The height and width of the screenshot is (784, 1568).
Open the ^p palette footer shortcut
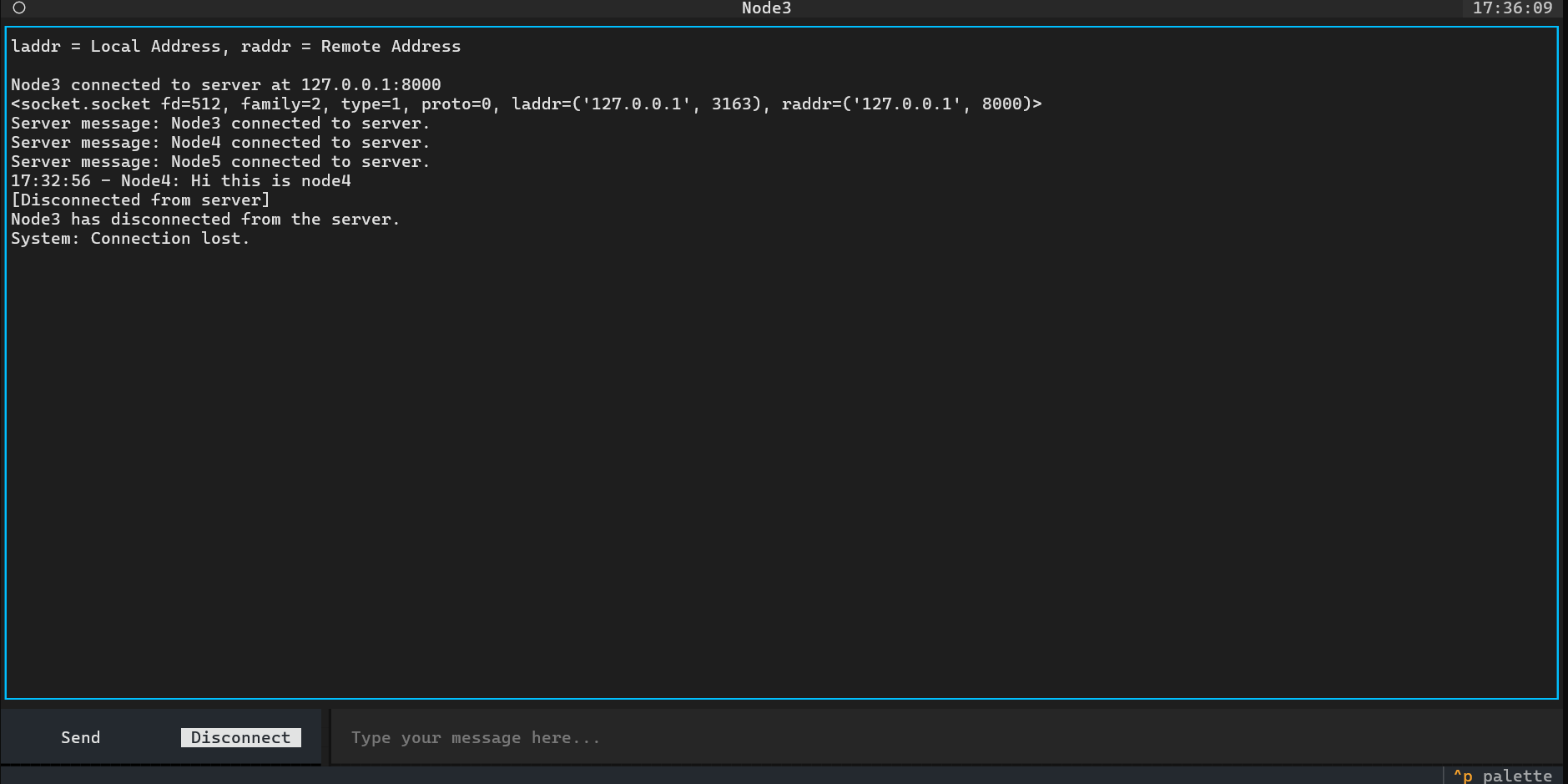pos(1503,776)
